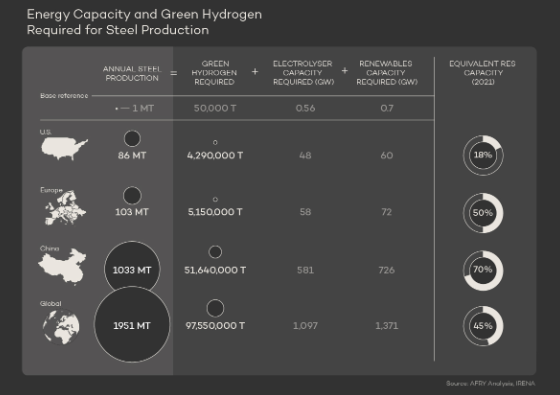The image size is (560, 395).
Task: Click the U.S. map silhouette icon
Action: coord(64,148)
